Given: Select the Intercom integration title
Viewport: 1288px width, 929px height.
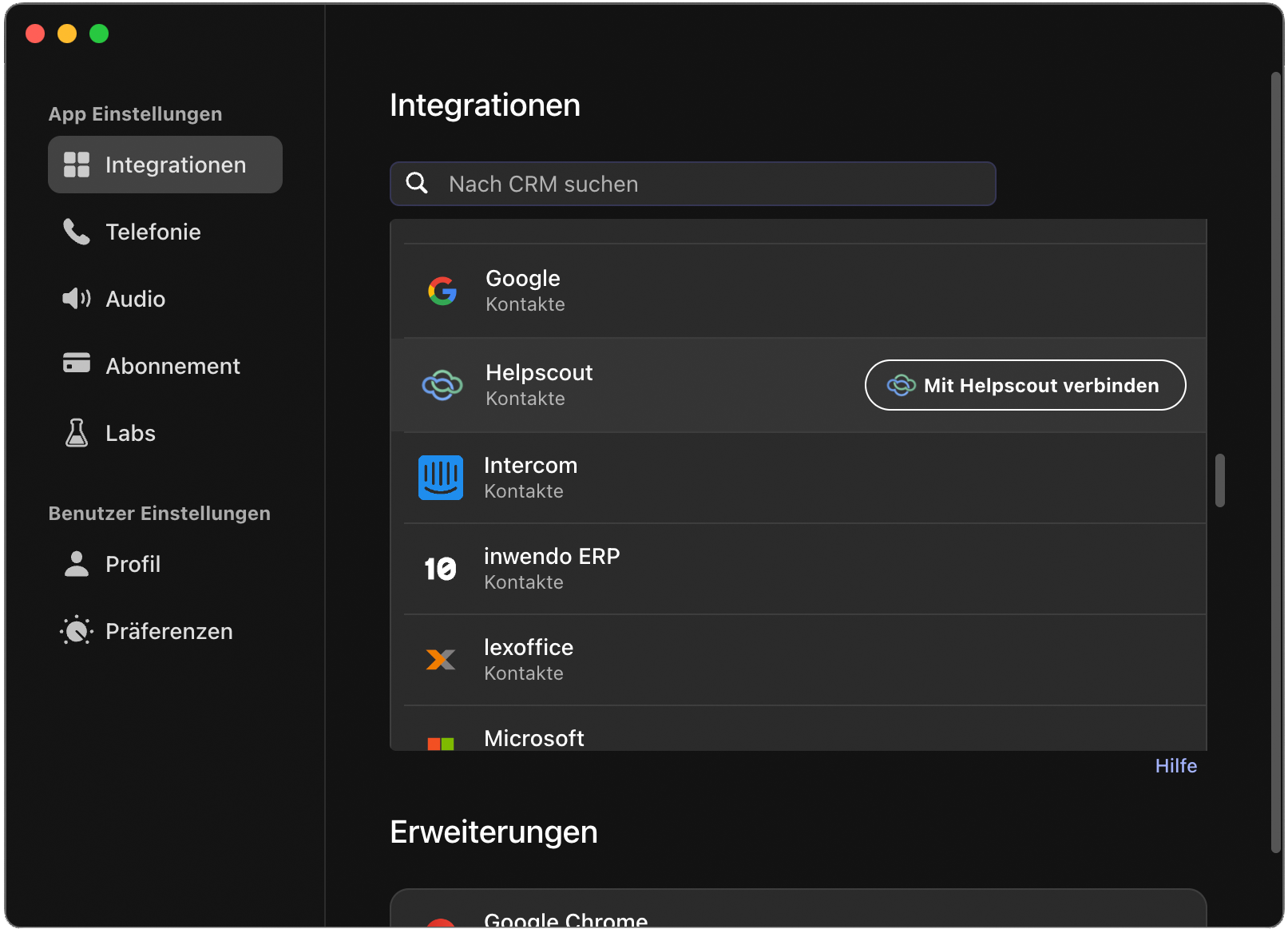Looking at the screenshot, I should click(530, 465).
